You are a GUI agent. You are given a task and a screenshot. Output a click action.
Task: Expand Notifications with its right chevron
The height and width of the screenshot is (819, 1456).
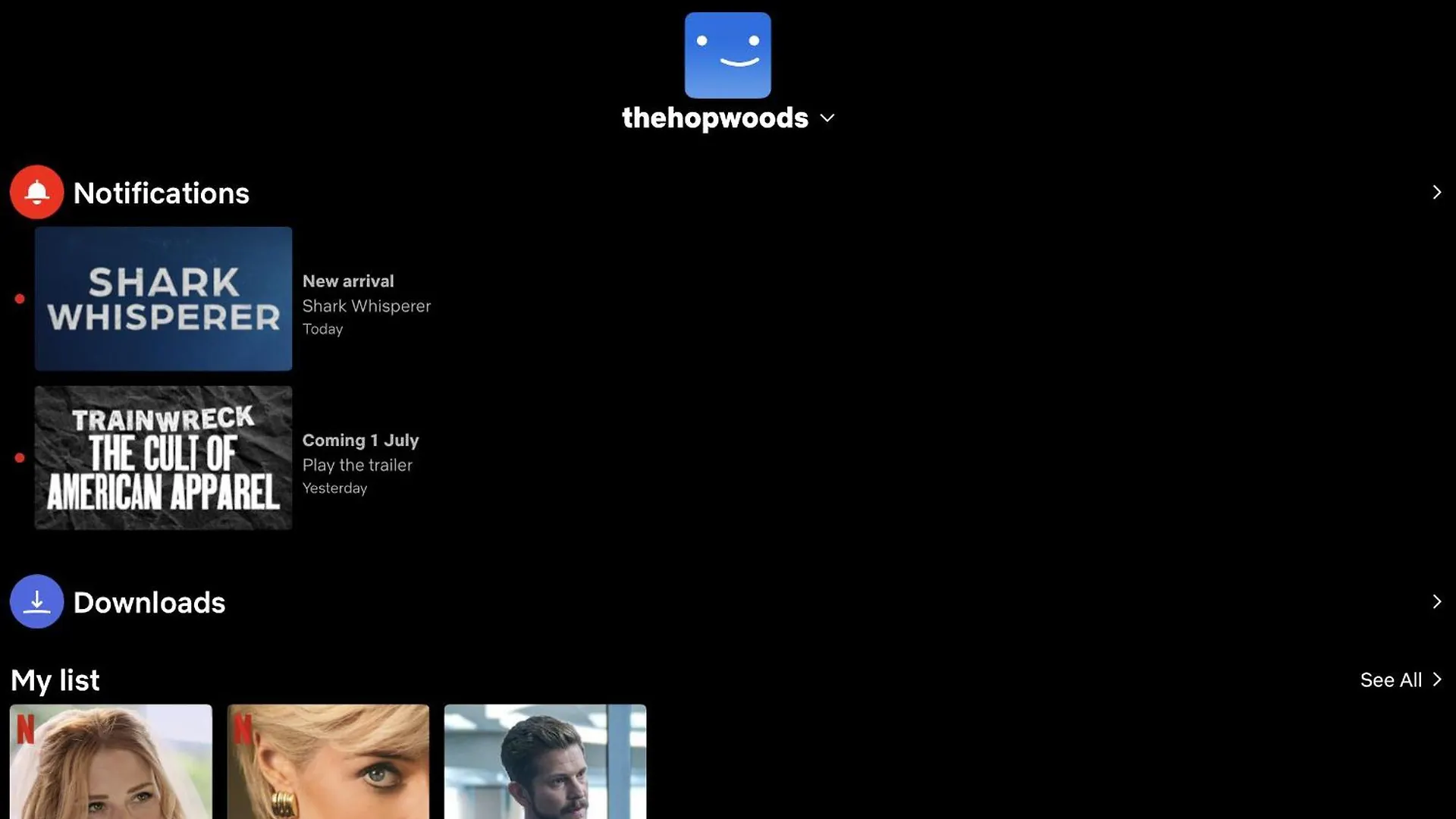click(x=1436, y=192)
